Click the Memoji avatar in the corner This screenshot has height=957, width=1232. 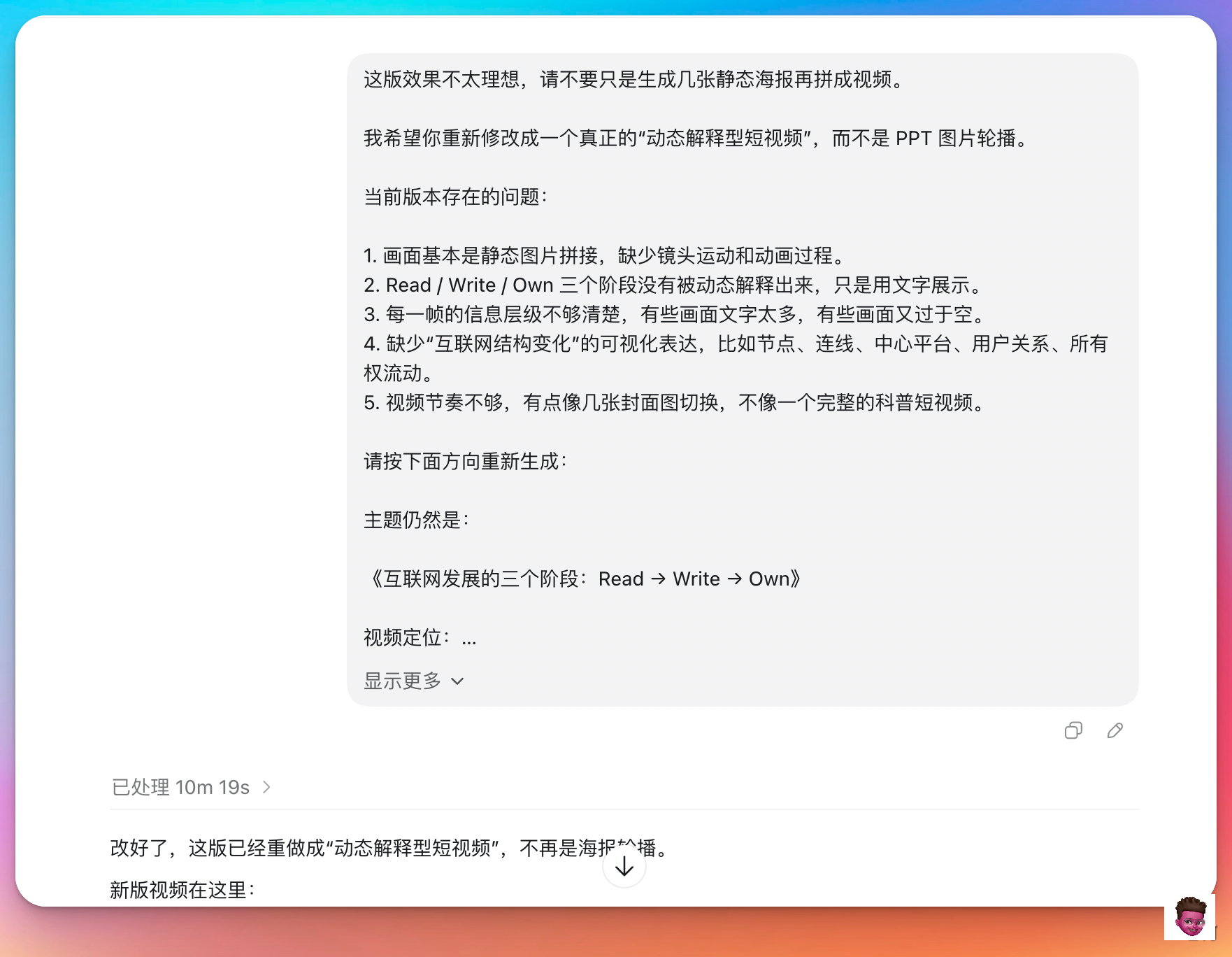[x=1190, y=916]
